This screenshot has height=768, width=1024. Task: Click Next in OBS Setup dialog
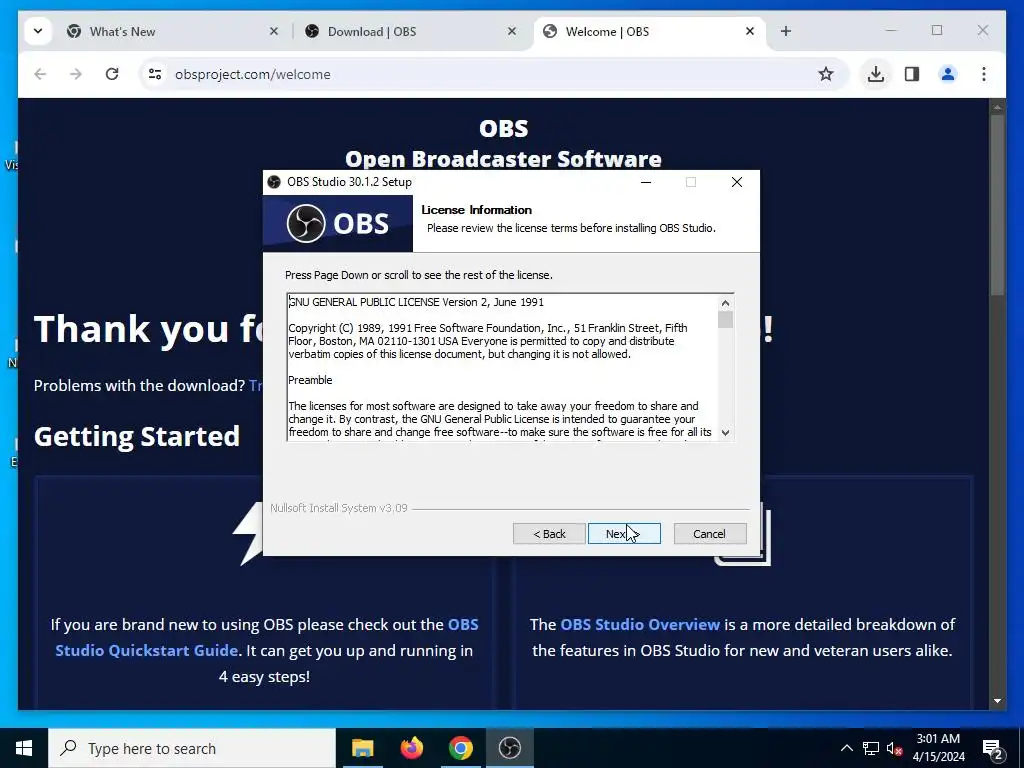624,534
